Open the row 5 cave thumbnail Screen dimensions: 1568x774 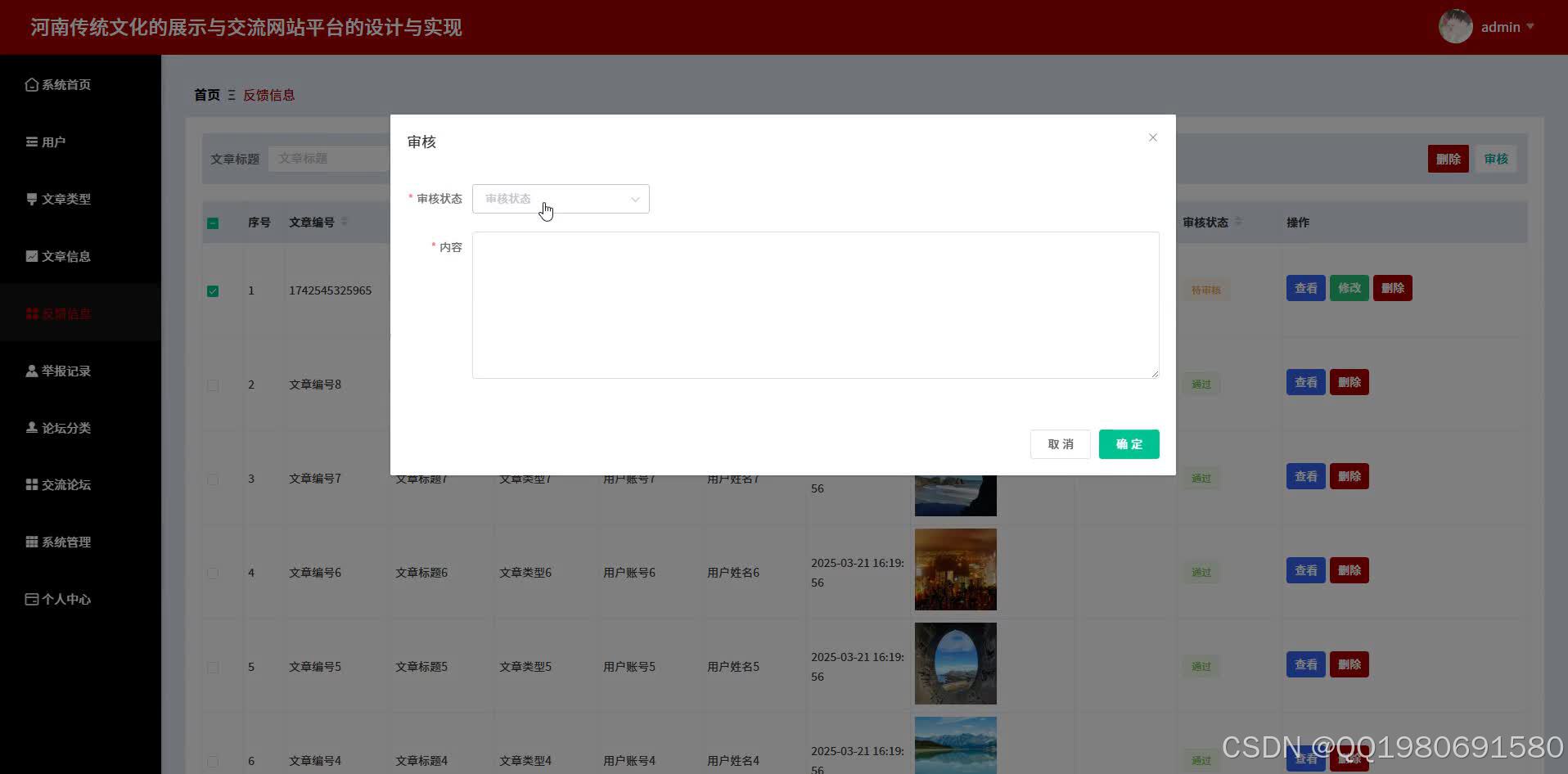[x=955, y=664]
